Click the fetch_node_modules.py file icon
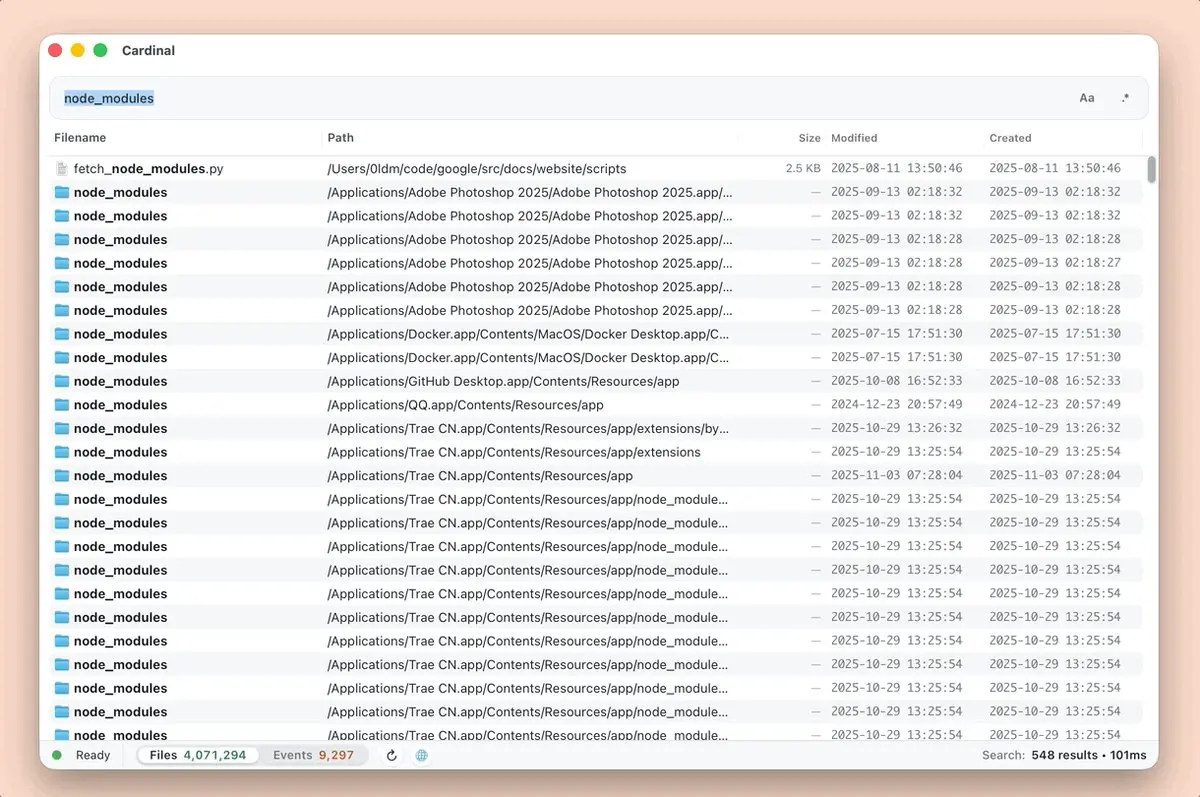The height and width of the screenshot is (797, 1200). click(x=62, y=169)
